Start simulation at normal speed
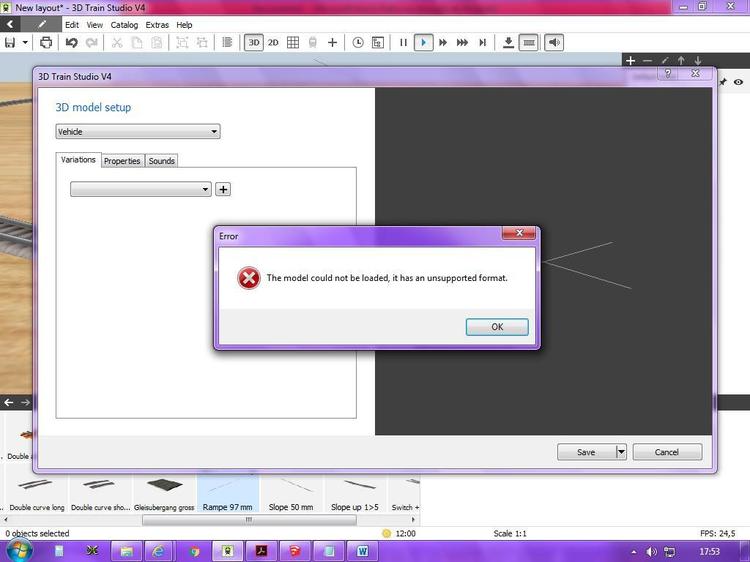The height and width of the screenshot is (562, 750). click(x=423, y=43)
